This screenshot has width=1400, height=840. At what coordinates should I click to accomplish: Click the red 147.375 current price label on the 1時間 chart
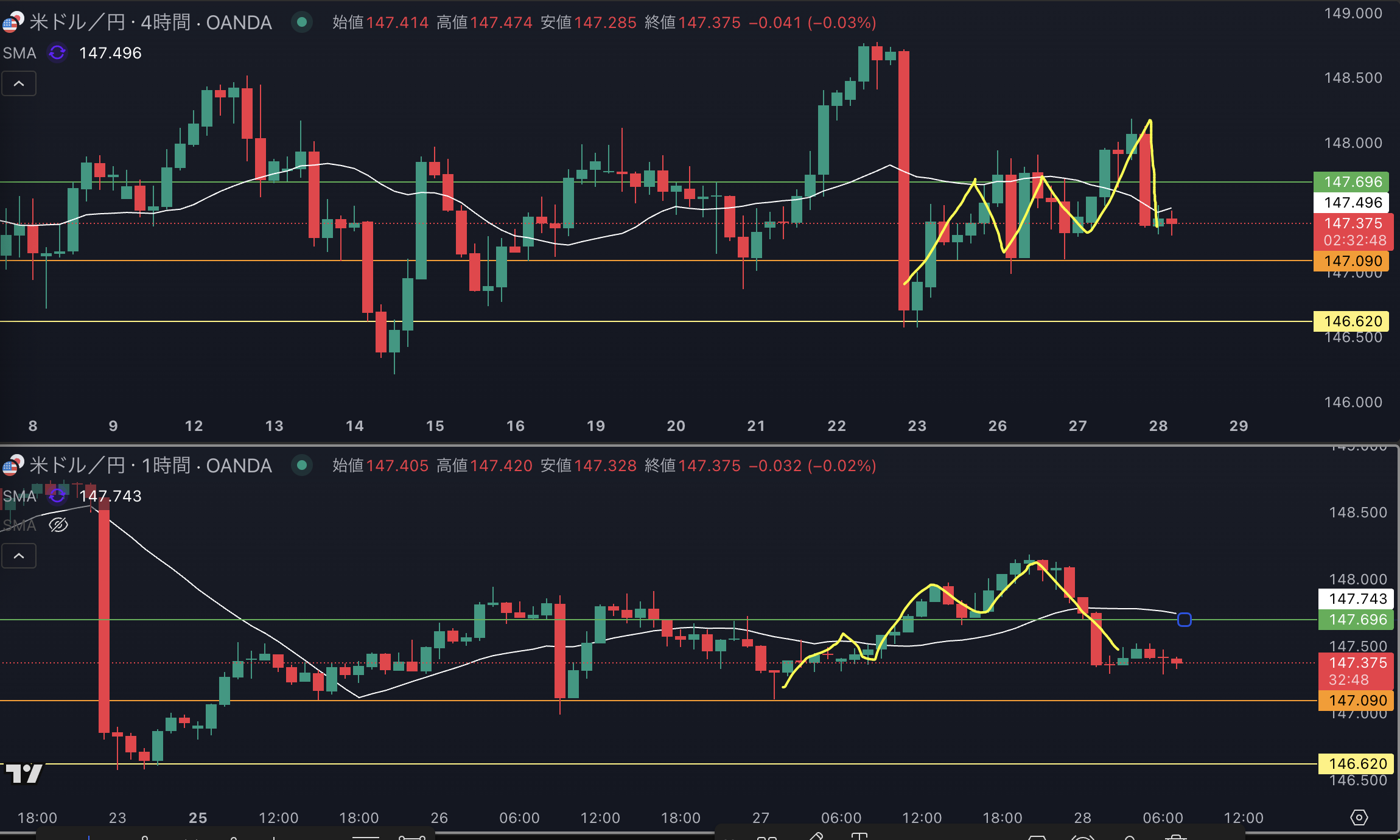(1357, 663)
